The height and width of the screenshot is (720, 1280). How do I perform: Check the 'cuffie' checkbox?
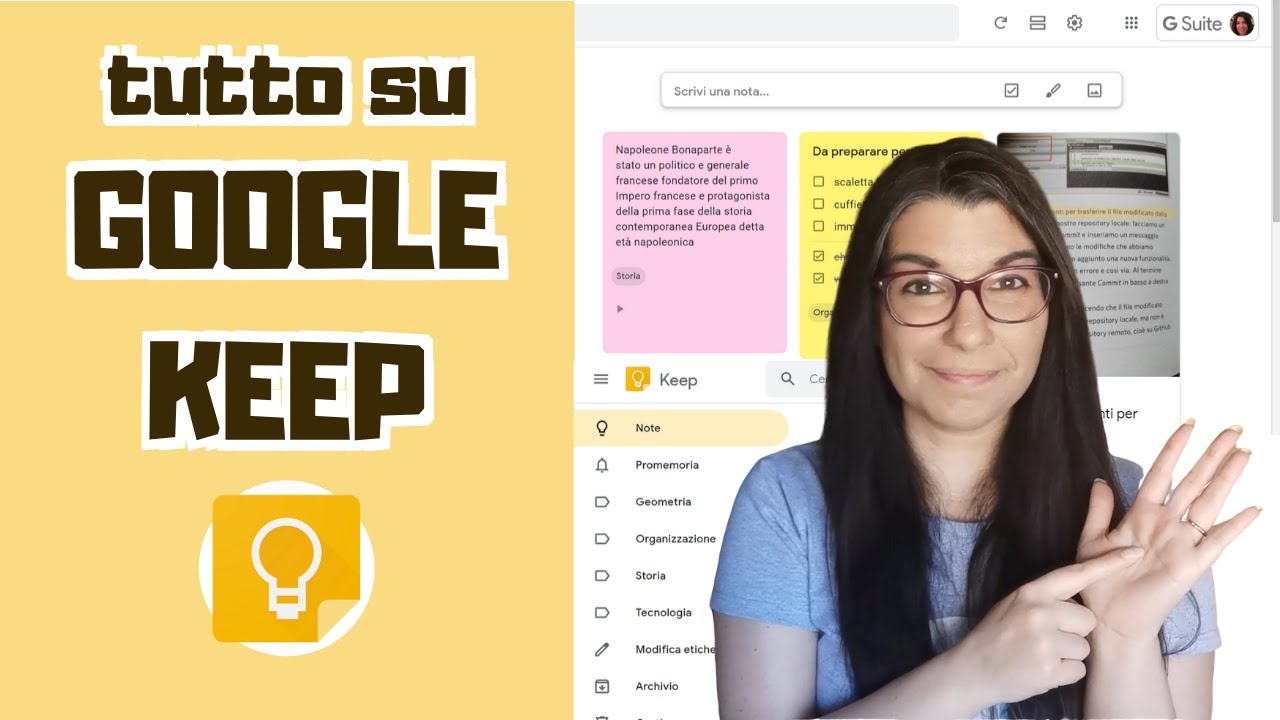pos(818,204)
